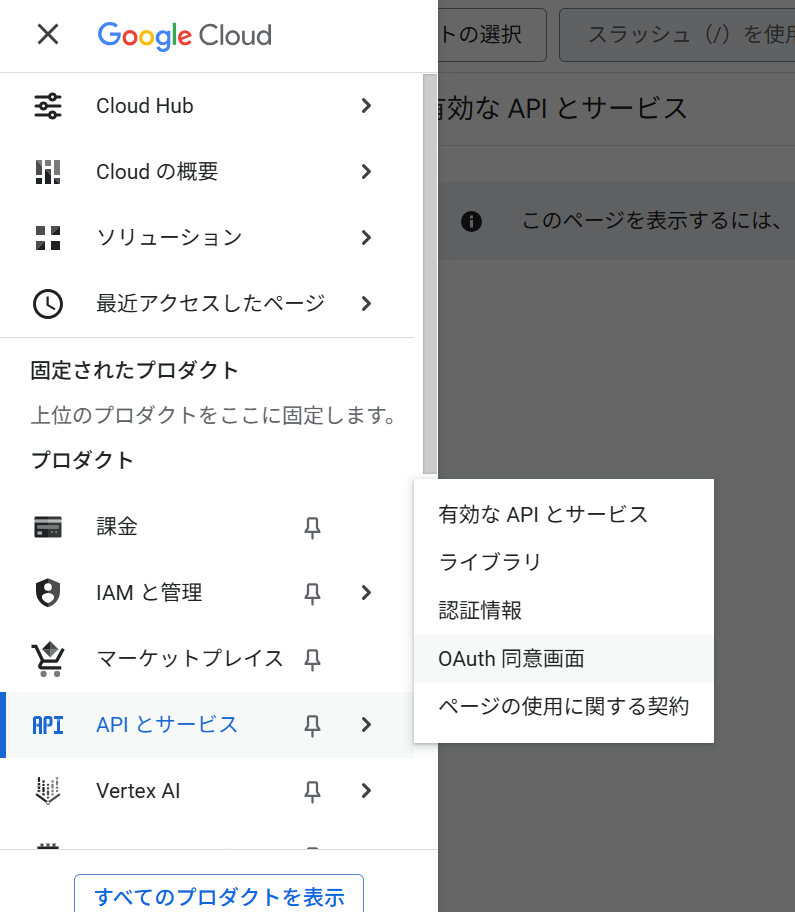
Task: Click the navigation menu vertical scrollbar
Action: pos(429,274)
